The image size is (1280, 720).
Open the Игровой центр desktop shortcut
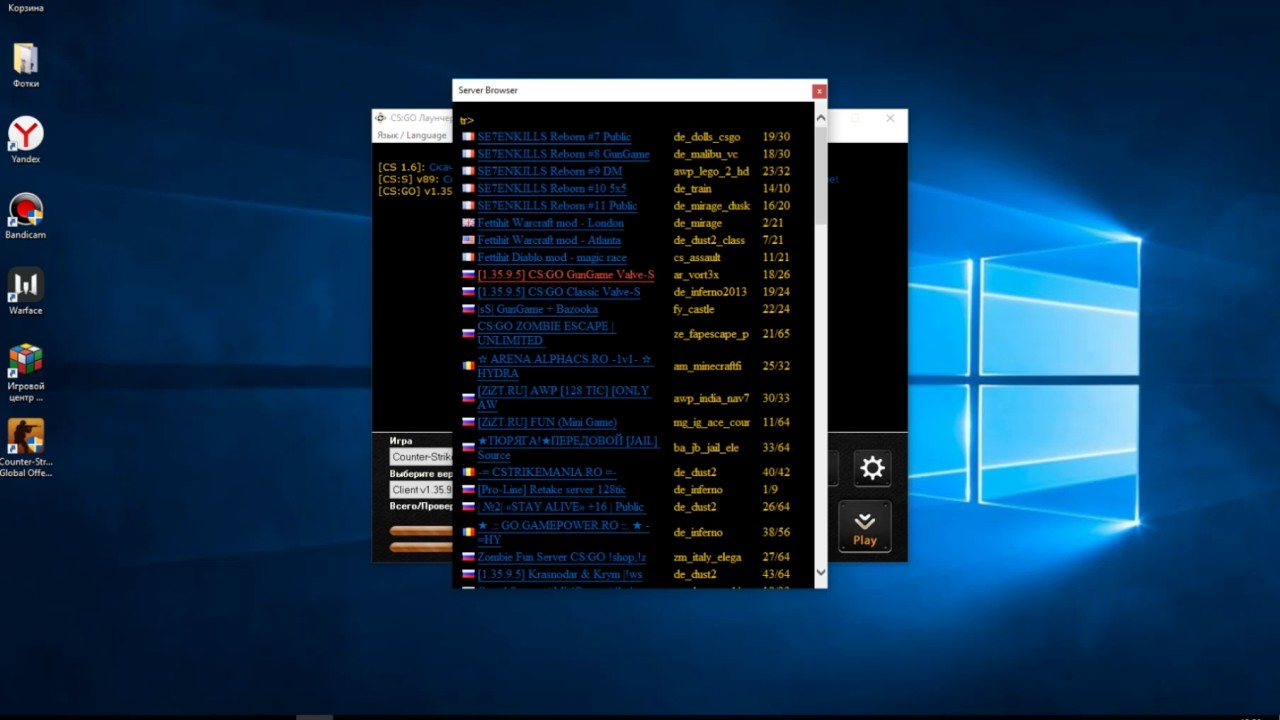[x=26, y=372]
